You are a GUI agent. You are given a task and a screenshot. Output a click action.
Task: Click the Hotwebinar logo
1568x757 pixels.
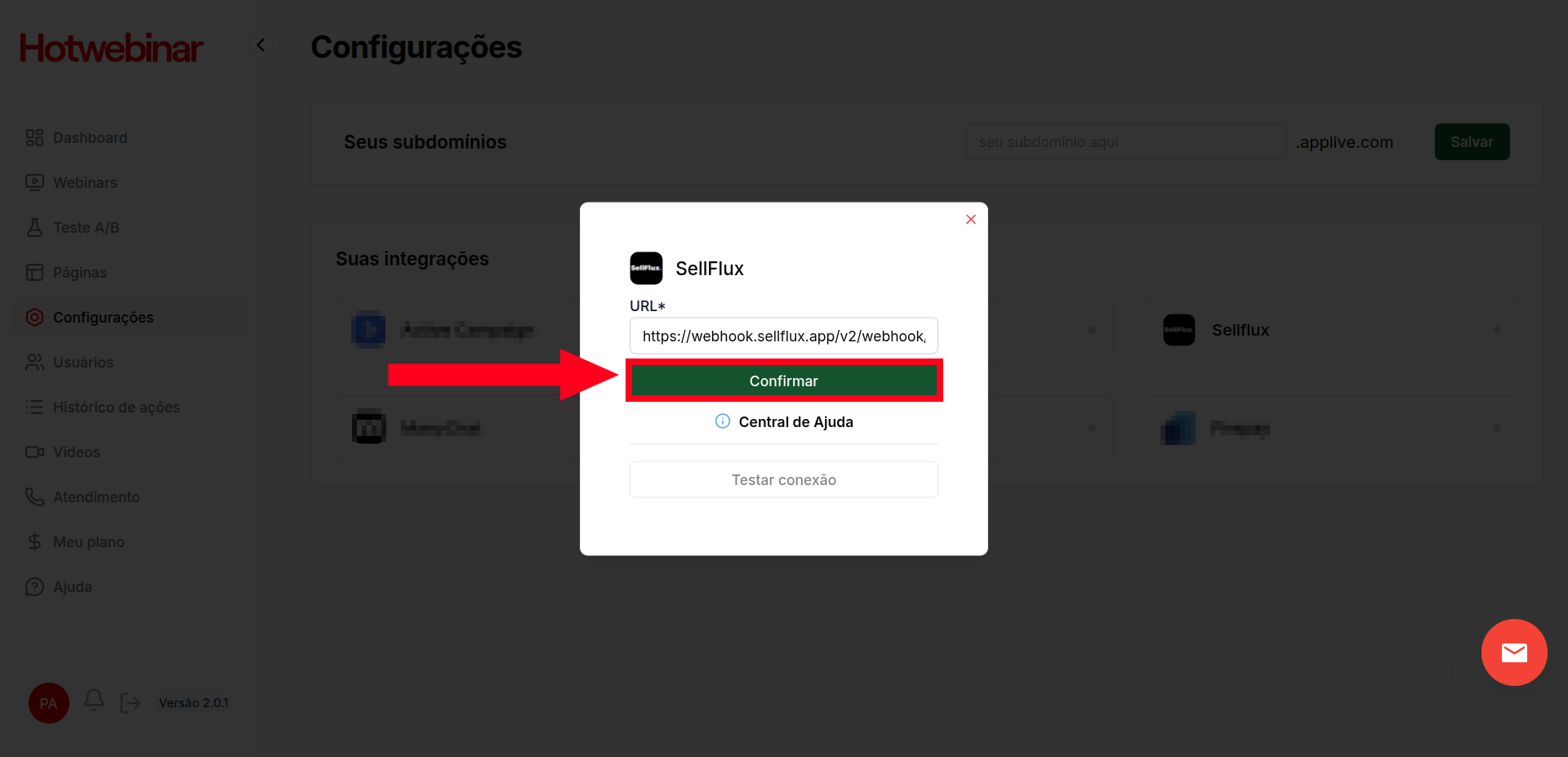111,48
